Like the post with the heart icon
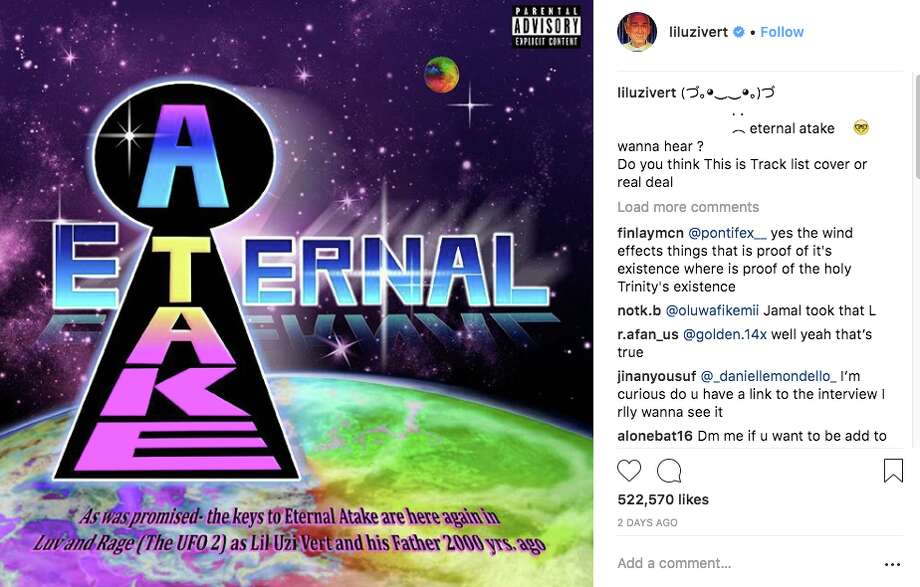 (x=629, y=471)
